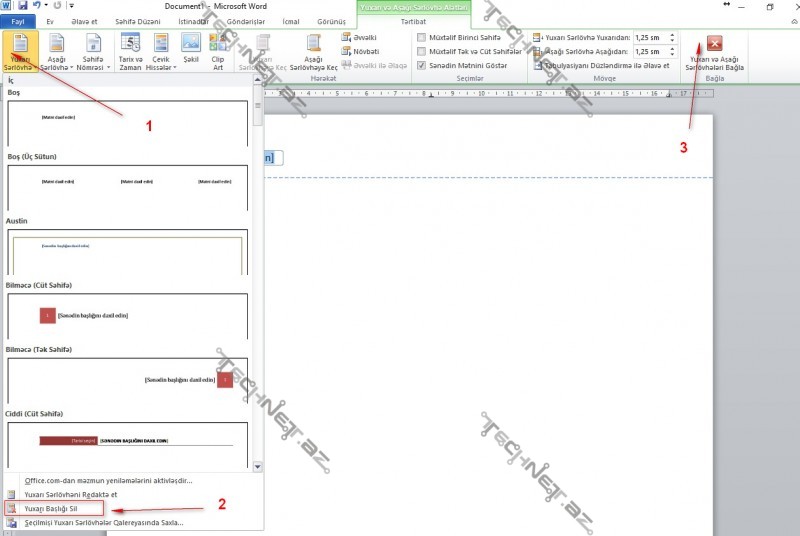Click the Save icon in quick access toolbar
This screenshot has height=536, width=800.
21,6
